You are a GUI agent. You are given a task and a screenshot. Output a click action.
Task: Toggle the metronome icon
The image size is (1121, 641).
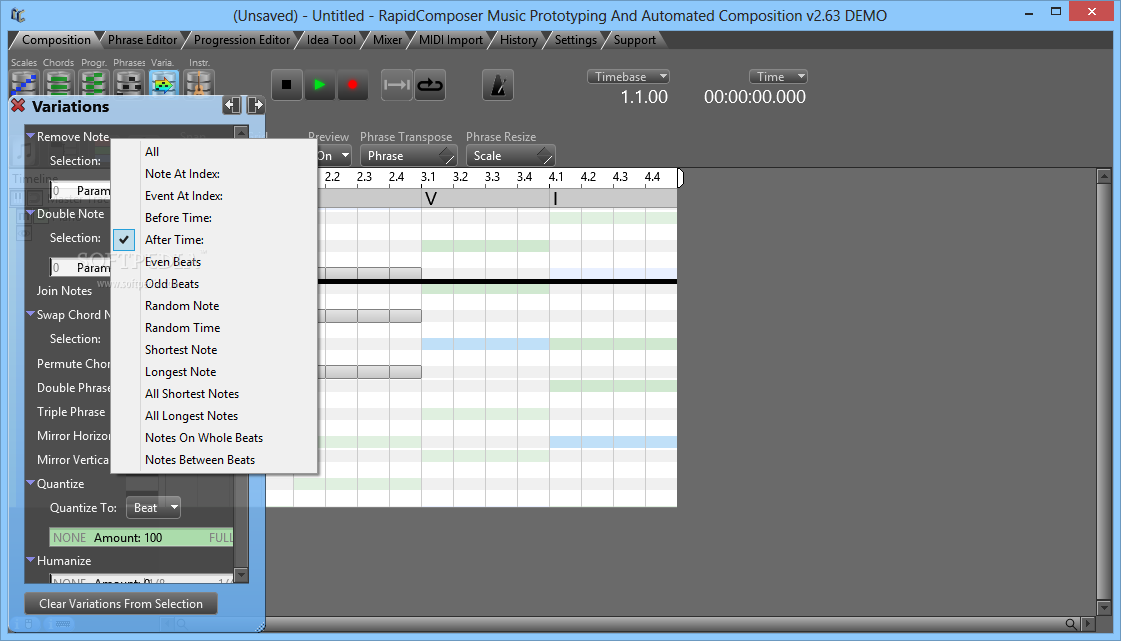[498, 85]
